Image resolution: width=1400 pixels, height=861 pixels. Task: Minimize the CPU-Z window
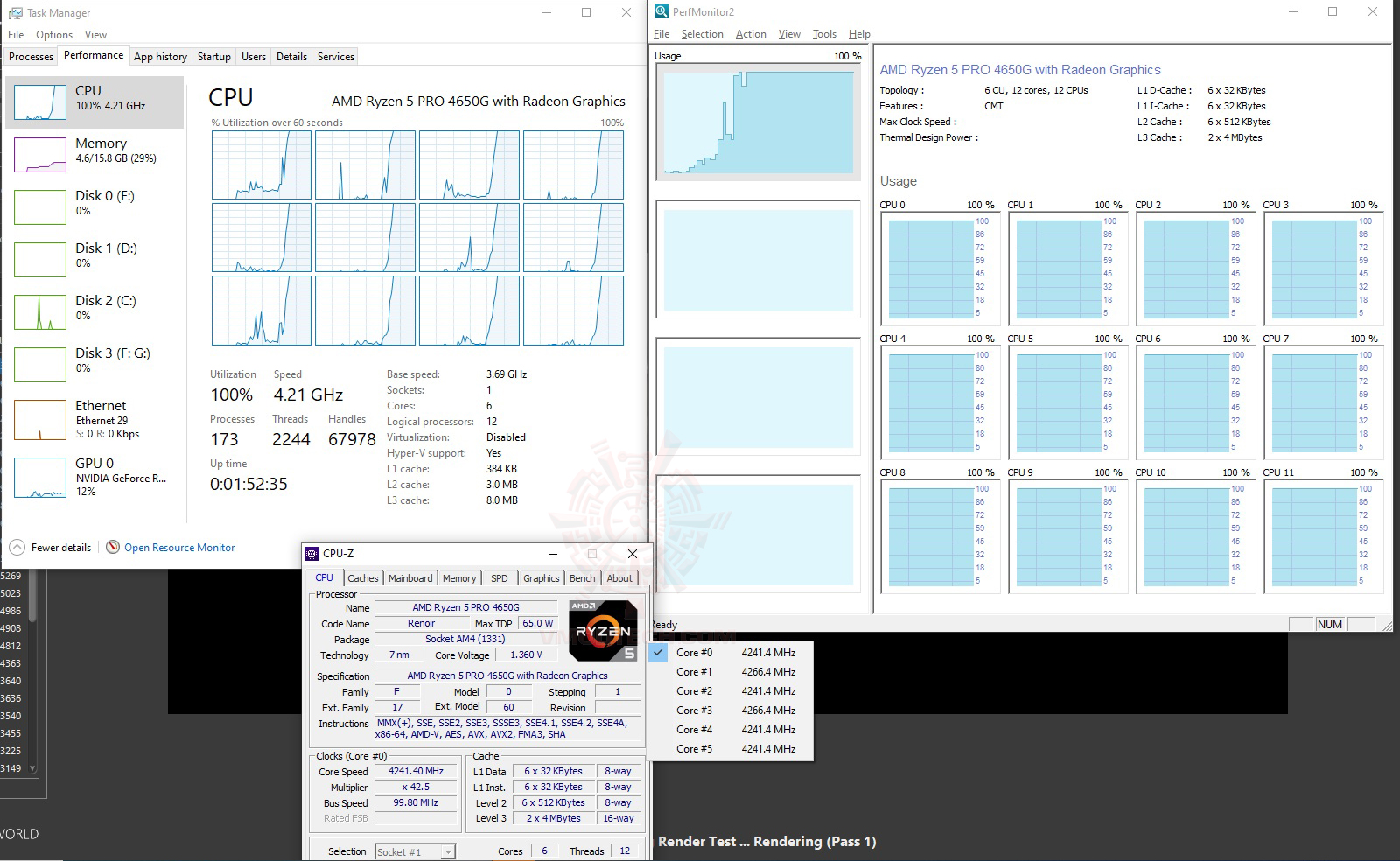point(553,554)
